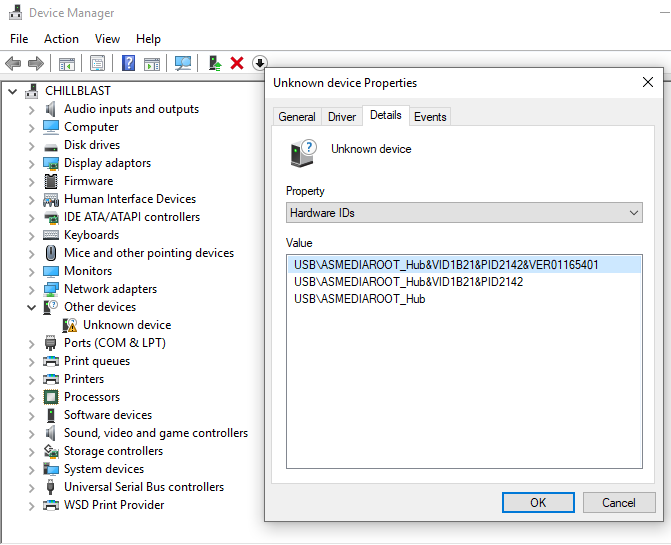Click the Forward arrow toolbar icon
Viewport: 671px width, 545px height.
(x=36, y=64)
